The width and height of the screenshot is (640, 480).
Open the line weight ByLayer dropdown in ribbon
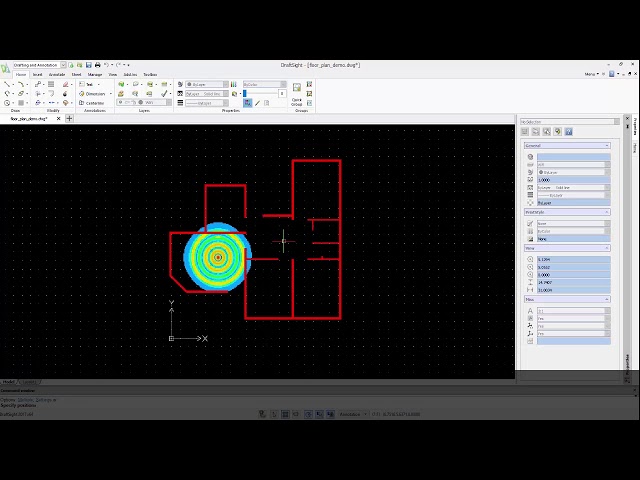pyautogui.click(x=207, y=103)
